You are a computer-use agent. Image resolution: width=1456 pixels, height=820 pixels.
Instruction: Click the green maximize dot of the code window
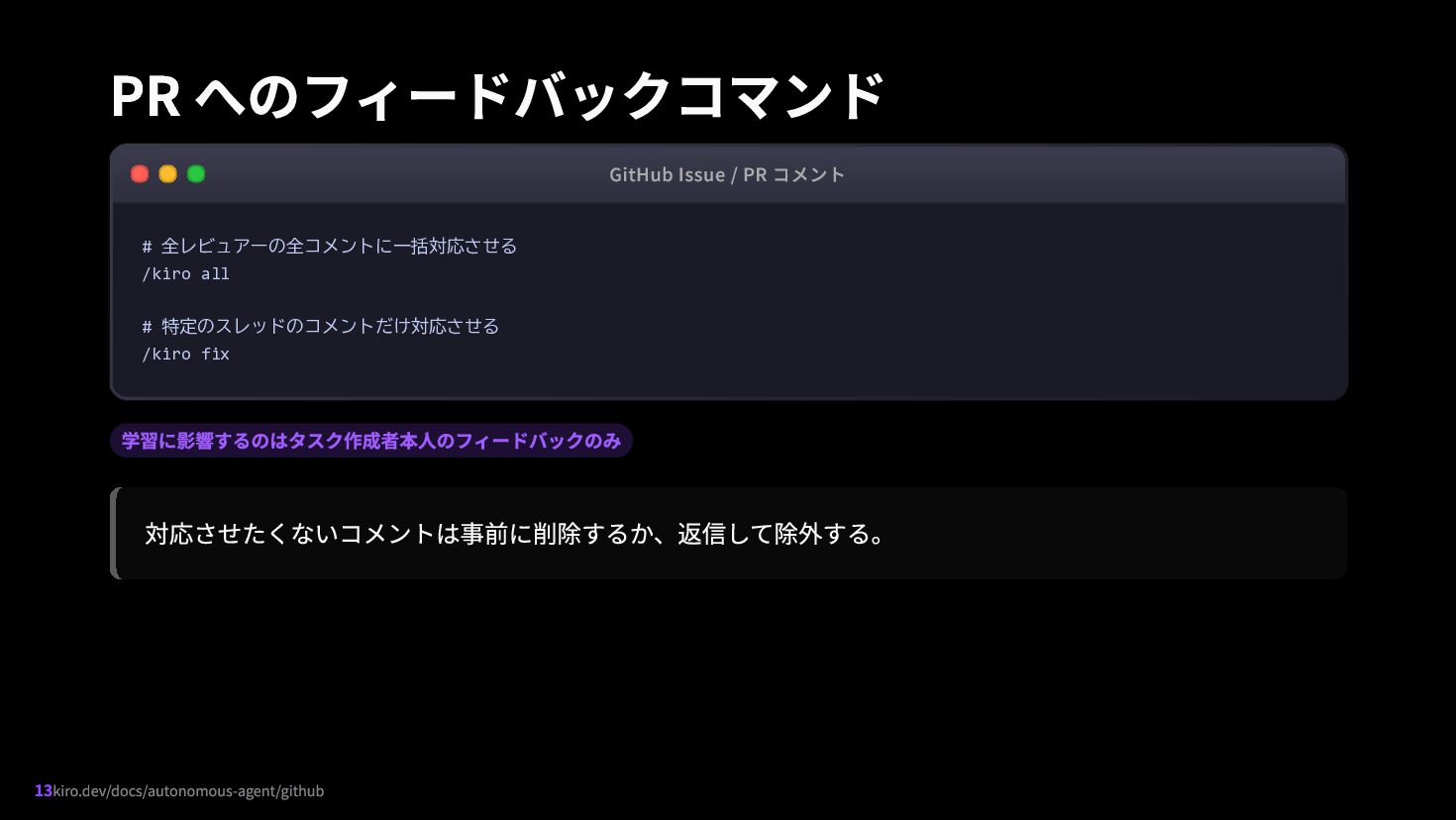[196, 174]
